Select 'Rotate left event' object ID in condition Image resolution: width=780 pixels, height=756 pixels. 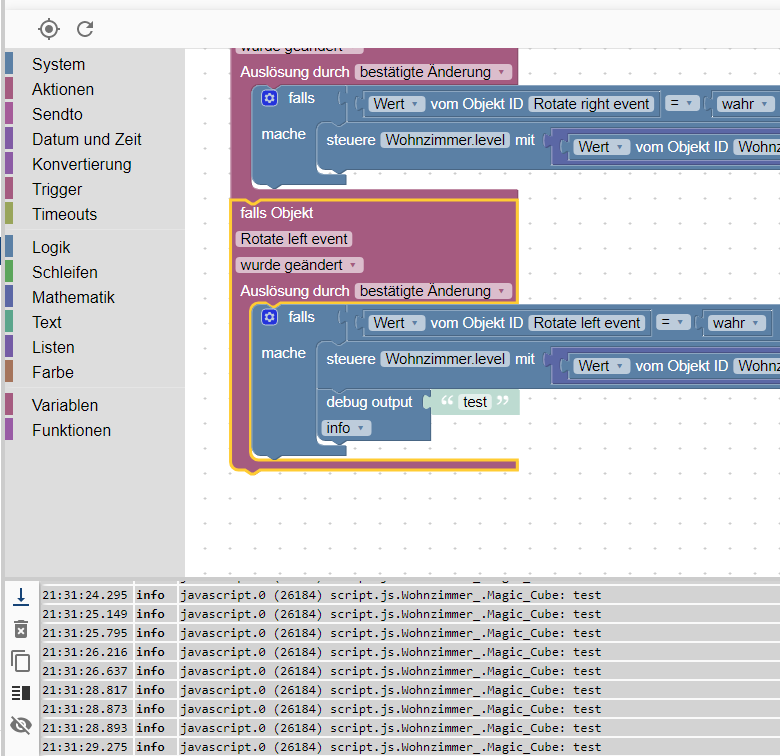tap(586, 322)
